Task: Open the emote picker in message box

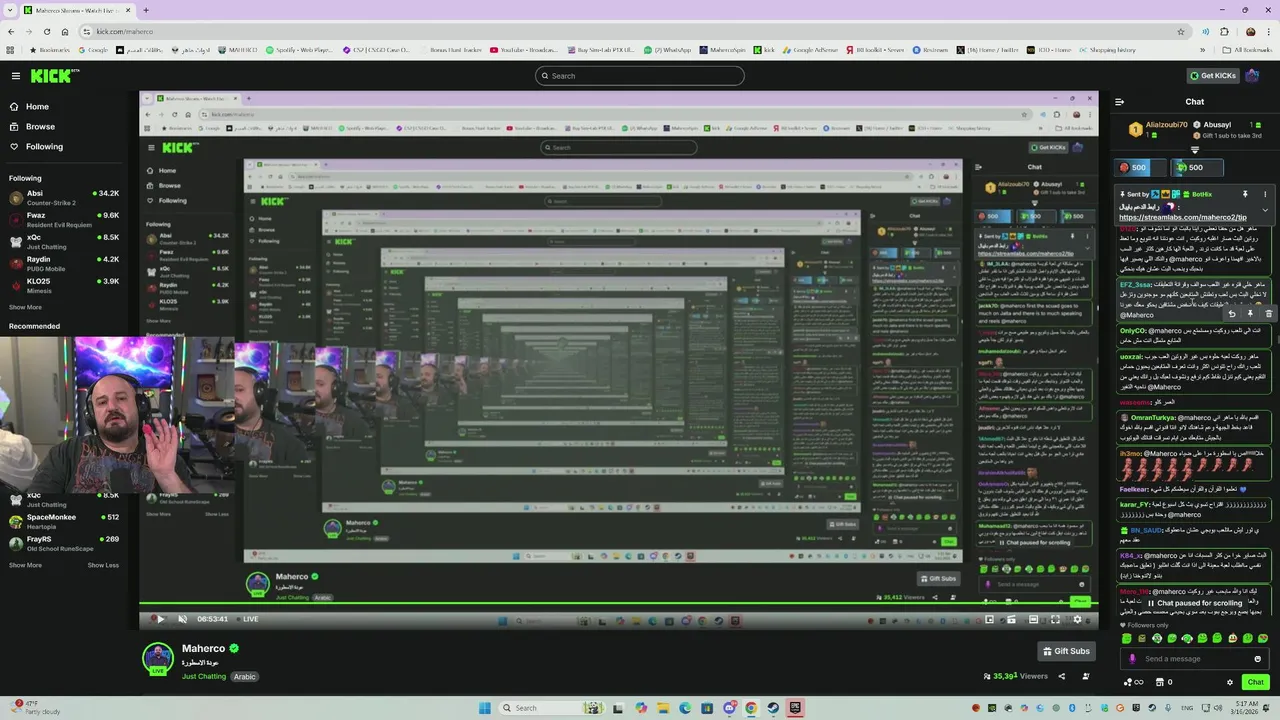Action: coord(1257,659)
